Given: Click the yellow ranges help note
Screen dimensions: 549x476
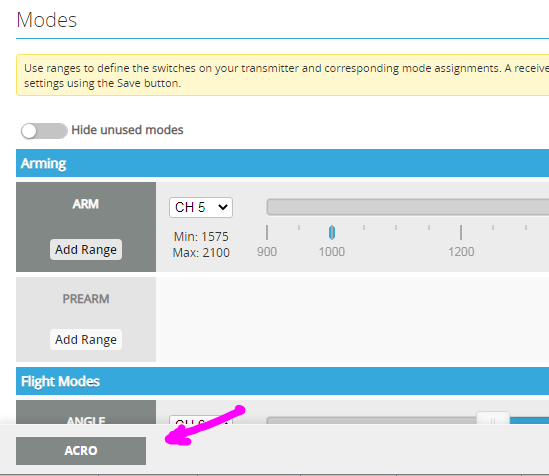Looking at the screenshot, I should click(x=282, y=75).
